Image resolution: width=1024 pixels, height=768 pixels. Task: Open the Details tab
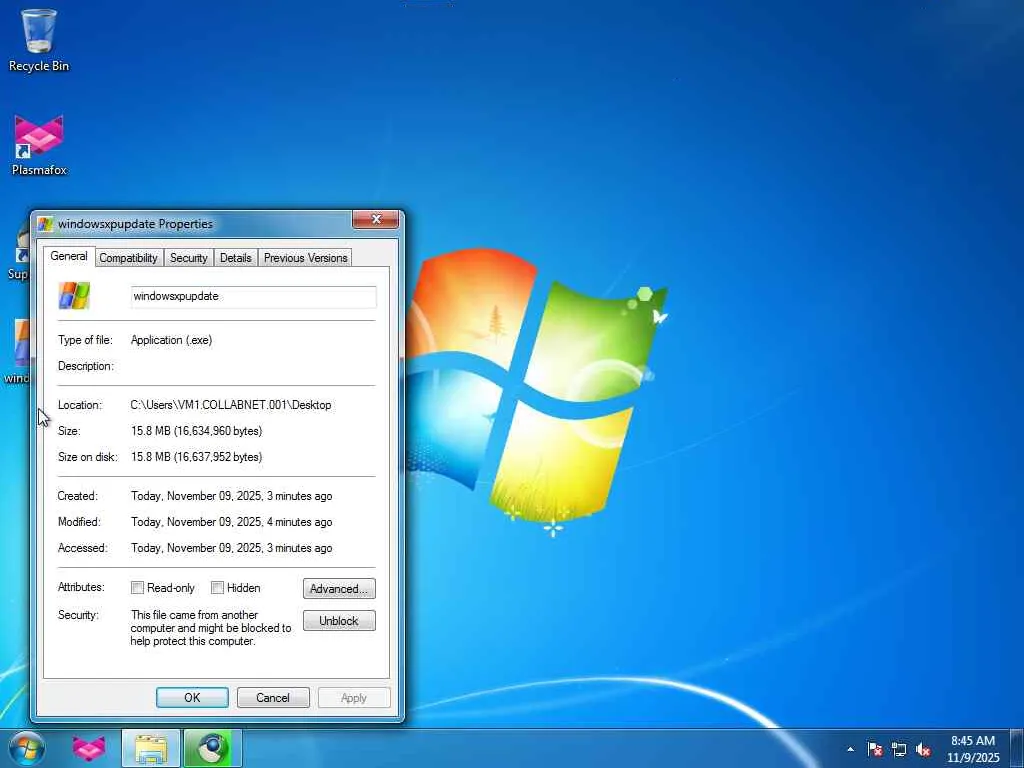tap(236, 258)
